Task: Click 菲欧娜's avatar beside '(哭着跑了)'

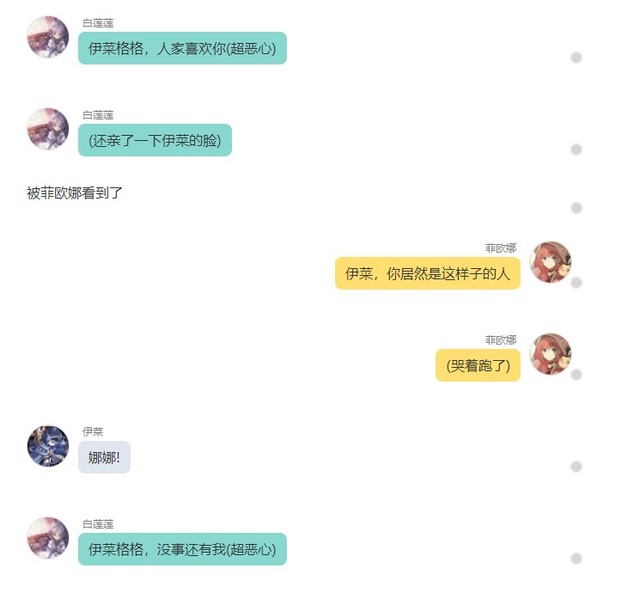Action: (x=550, y=354)
